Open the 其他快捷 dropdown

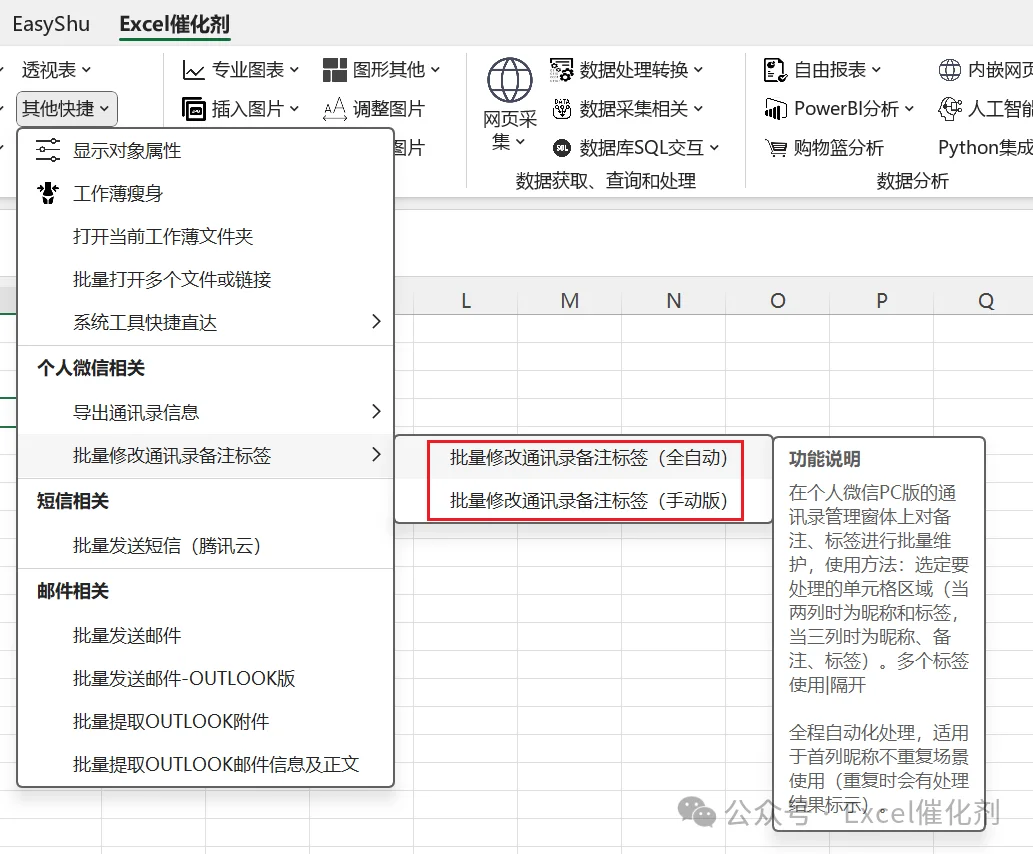tap(67, 109)
